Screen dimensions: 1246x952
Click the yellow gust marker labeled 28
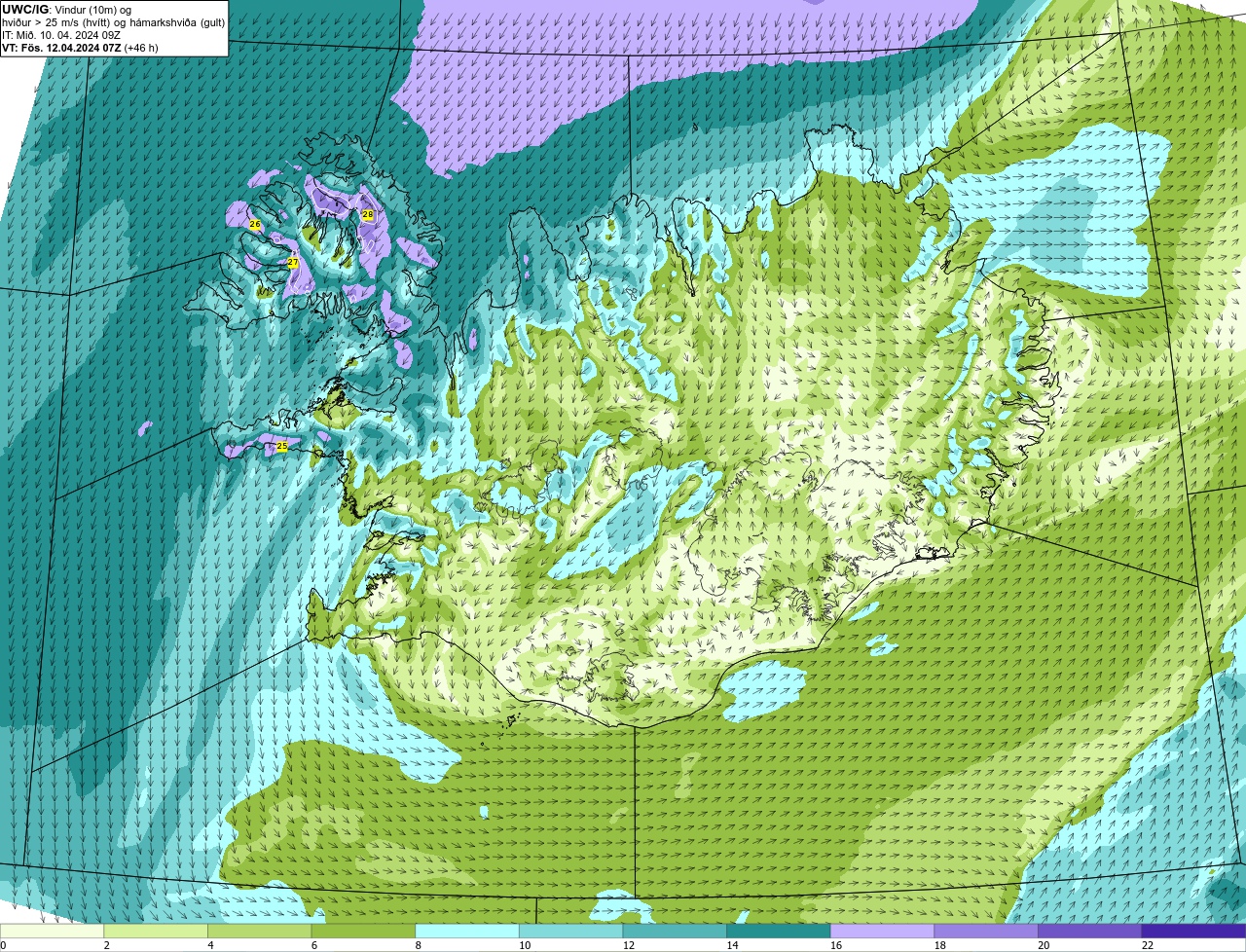click(368, 215)
